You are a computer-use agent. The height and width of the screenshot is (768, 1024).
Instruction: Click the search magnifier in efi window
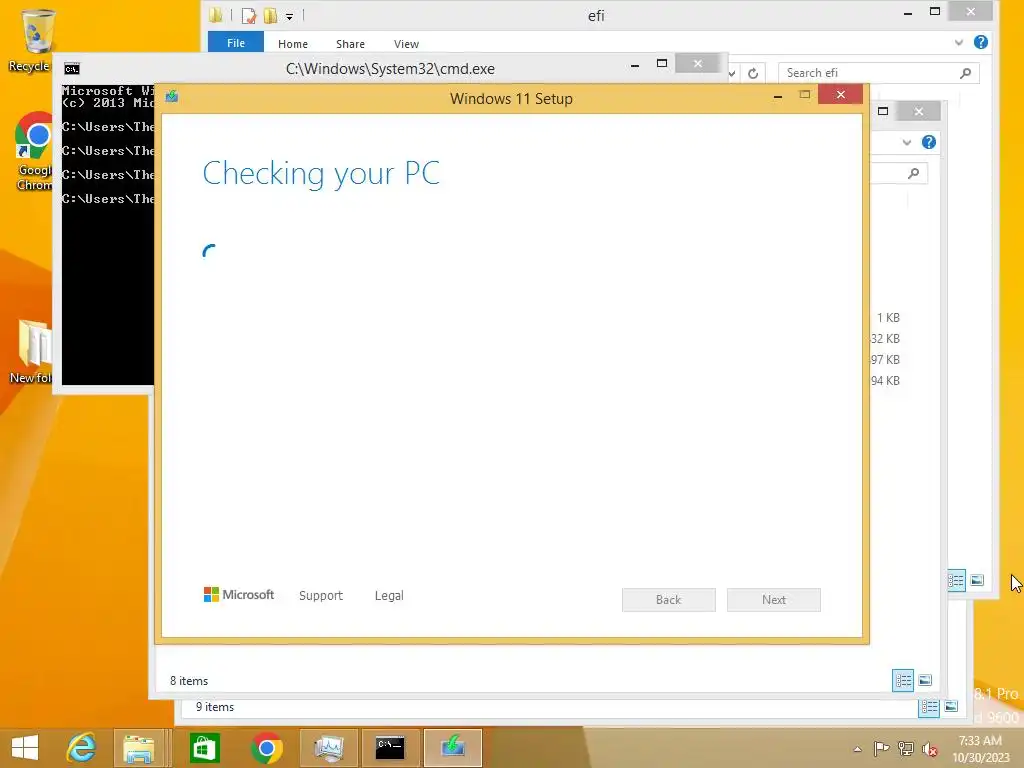(966, 73)
